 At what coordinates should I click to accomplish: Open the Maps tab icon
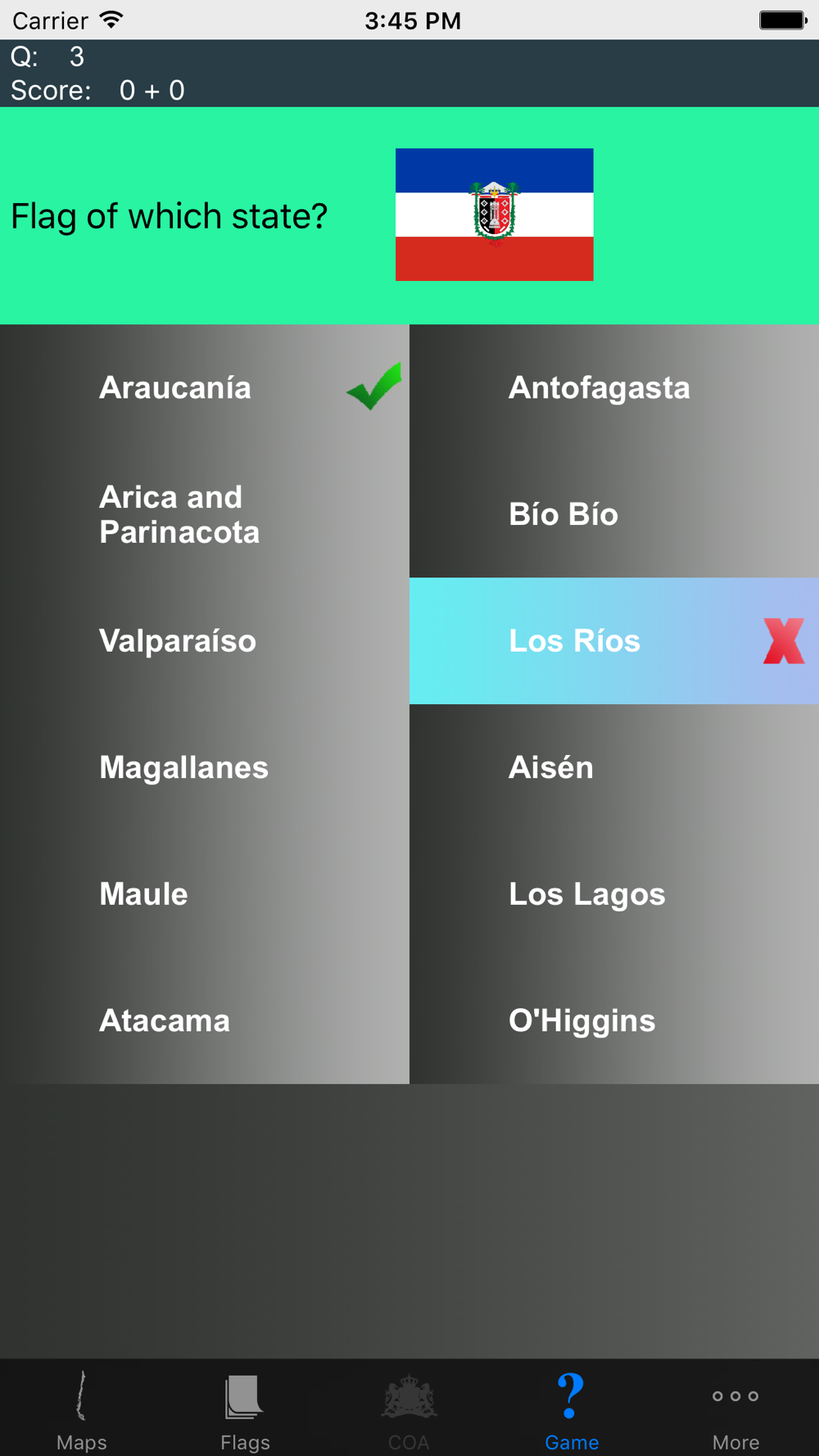pyautogui.click(x=81, y=1409)
